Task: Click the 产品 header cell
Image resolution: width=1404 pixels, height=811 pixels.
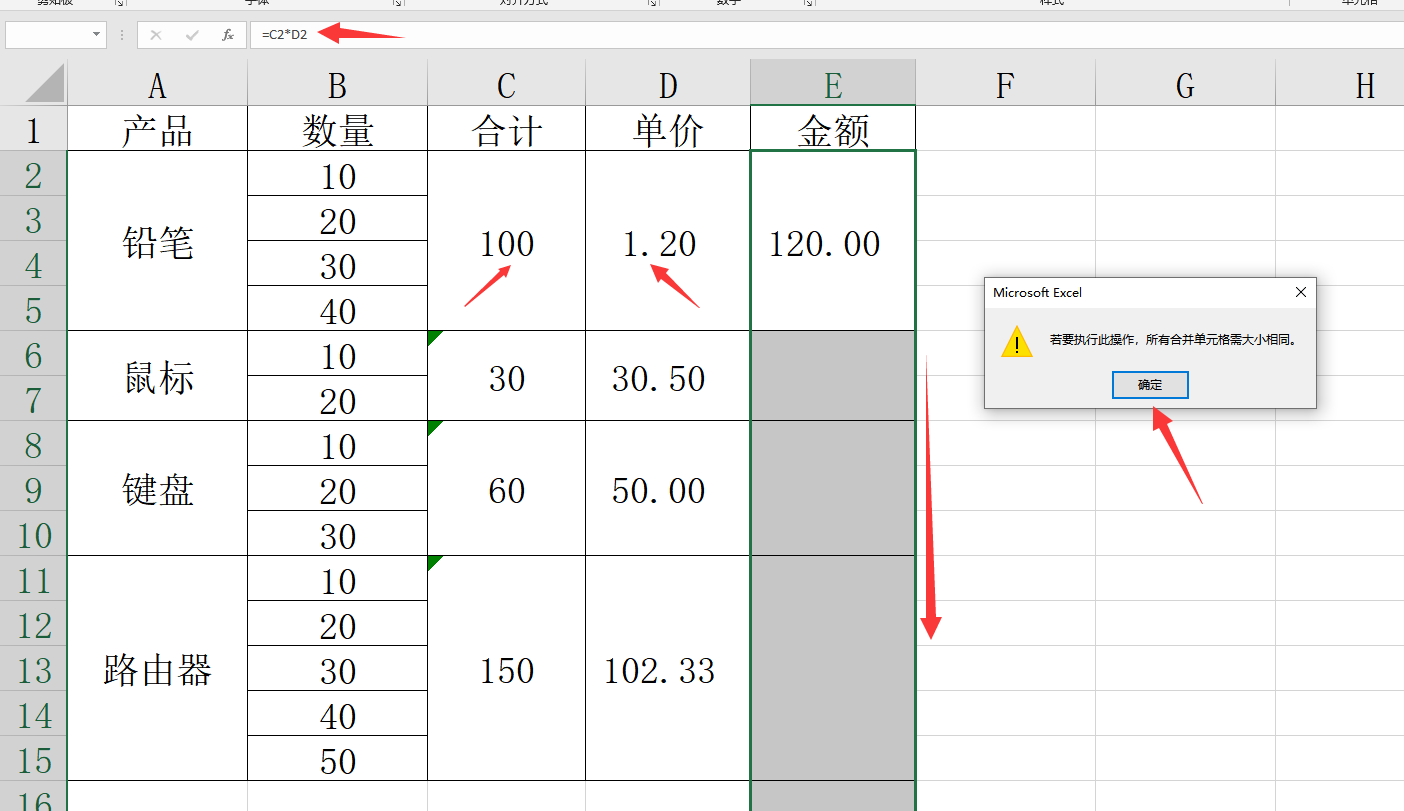Action: tap(157, 128)
